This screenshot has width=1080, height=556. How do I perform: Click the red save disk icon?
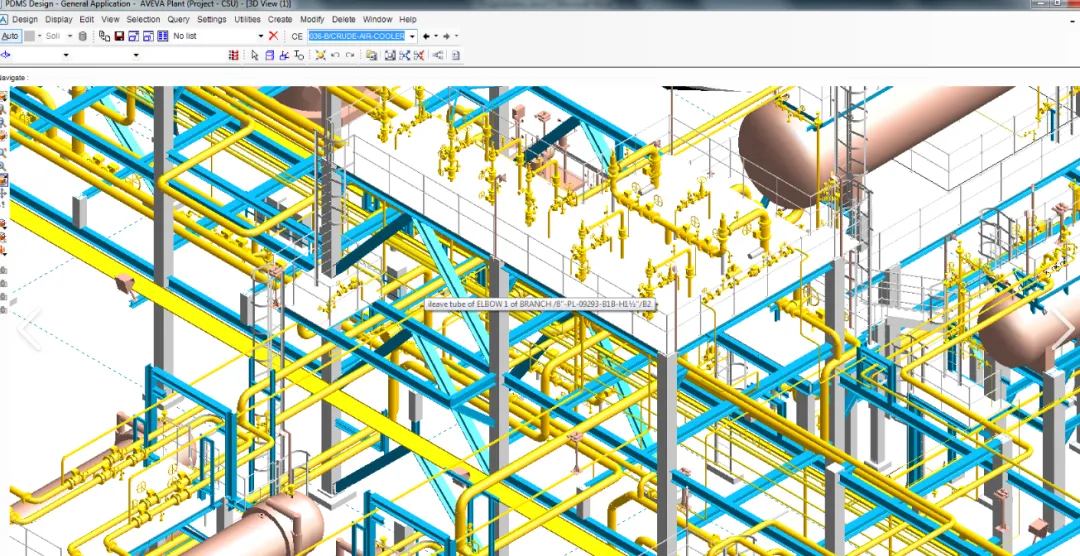pos(119,36)
